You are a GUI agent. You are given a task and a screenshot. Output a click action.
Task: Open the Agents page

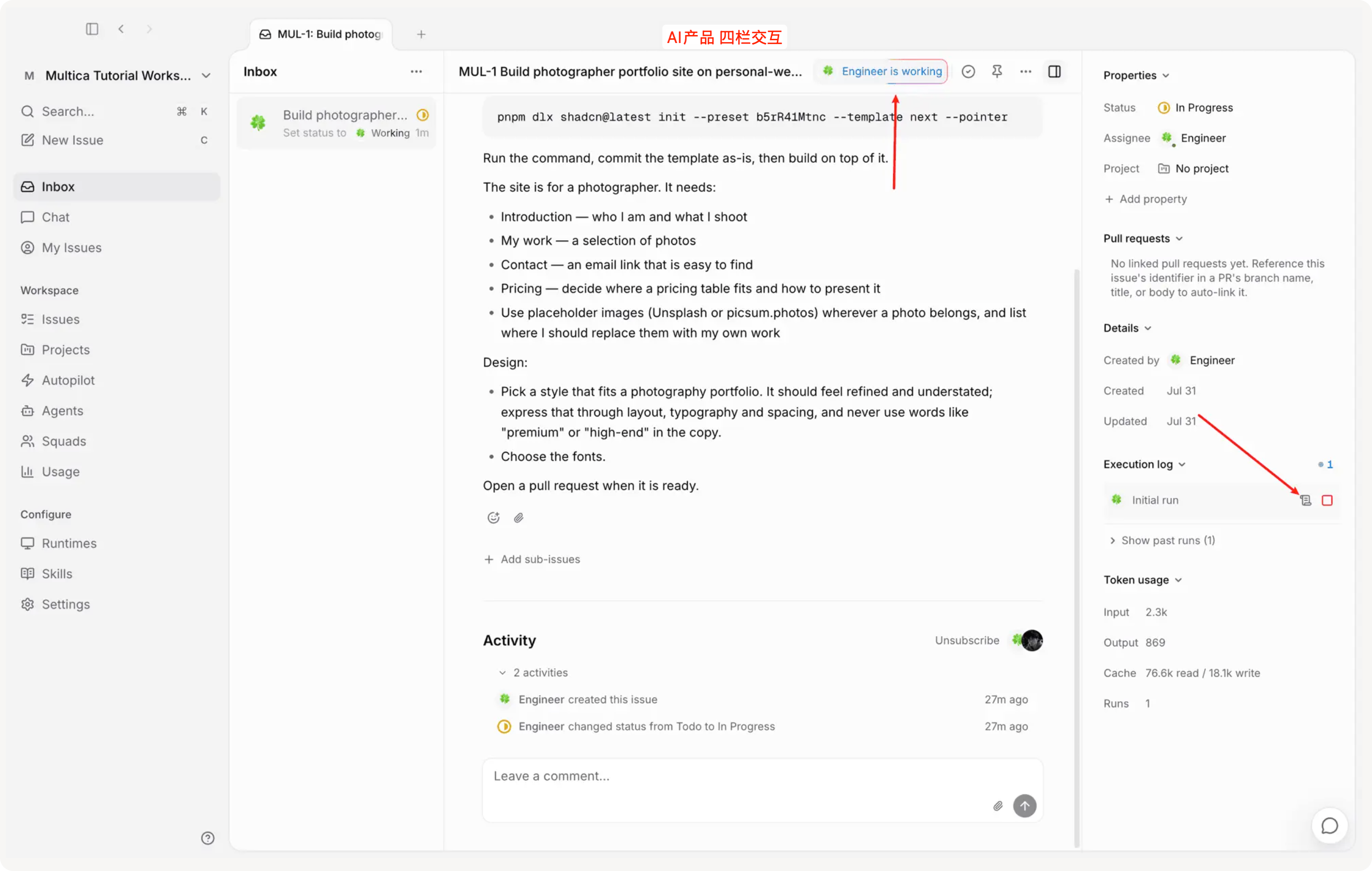pos(117,411)
